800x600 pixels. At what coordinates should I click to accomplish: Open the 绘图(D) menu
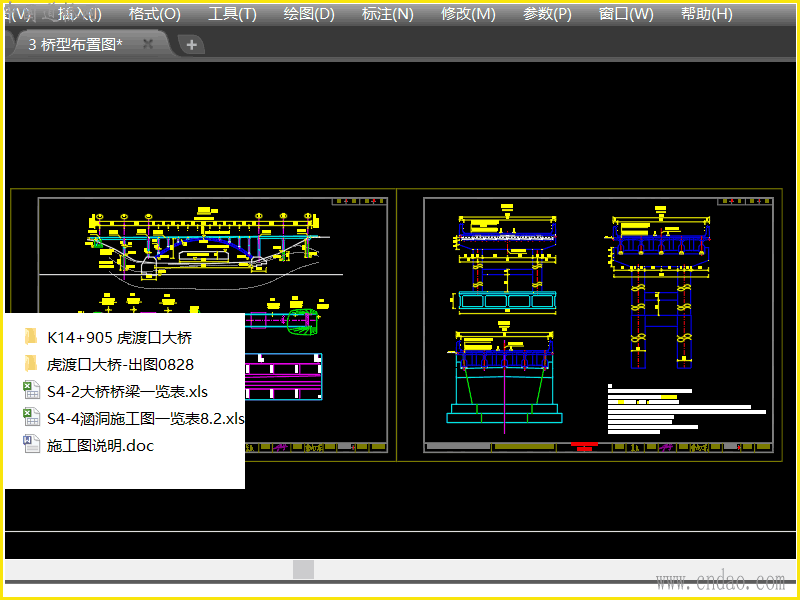click(x=309, y=14)
